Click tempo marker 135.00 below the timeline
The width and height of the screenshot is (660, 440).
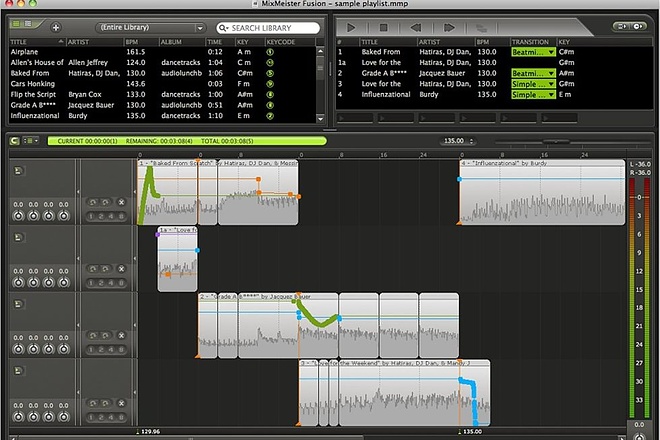coord(470,431)
